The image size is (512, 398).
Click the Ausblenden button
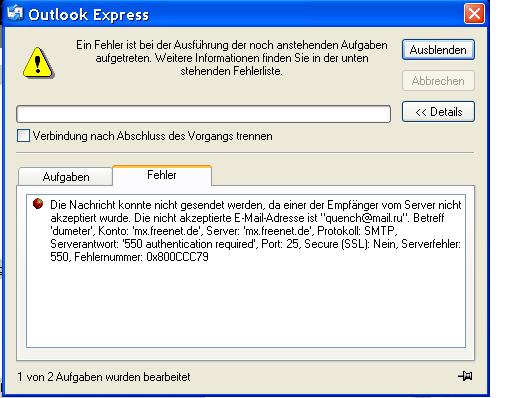coord(438,50)
